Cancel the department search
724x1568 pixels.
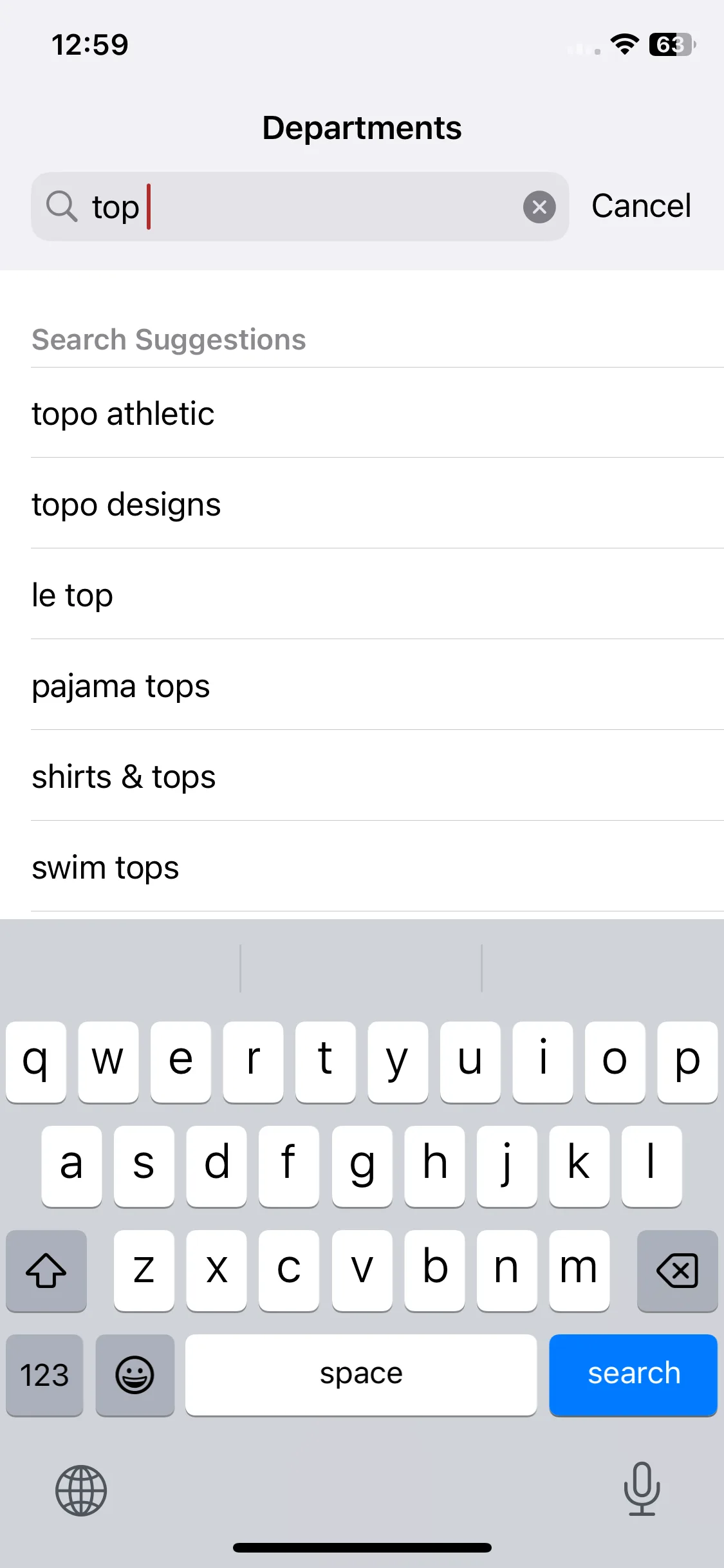(x=641, y=206)
